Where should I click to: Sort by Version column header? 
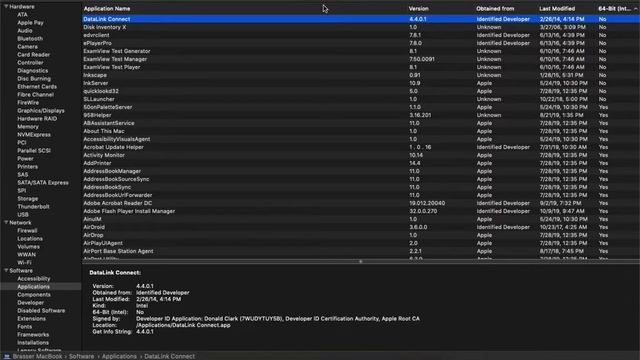click(418, 9)
